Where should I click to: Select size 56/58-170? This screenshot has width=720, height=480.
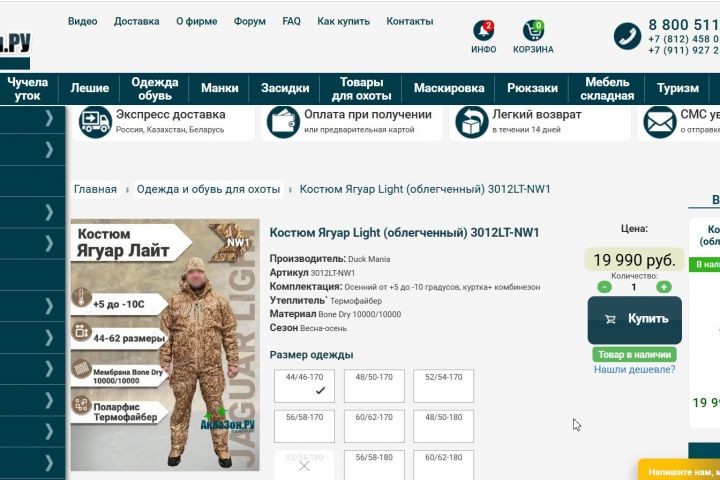(304, 426)
